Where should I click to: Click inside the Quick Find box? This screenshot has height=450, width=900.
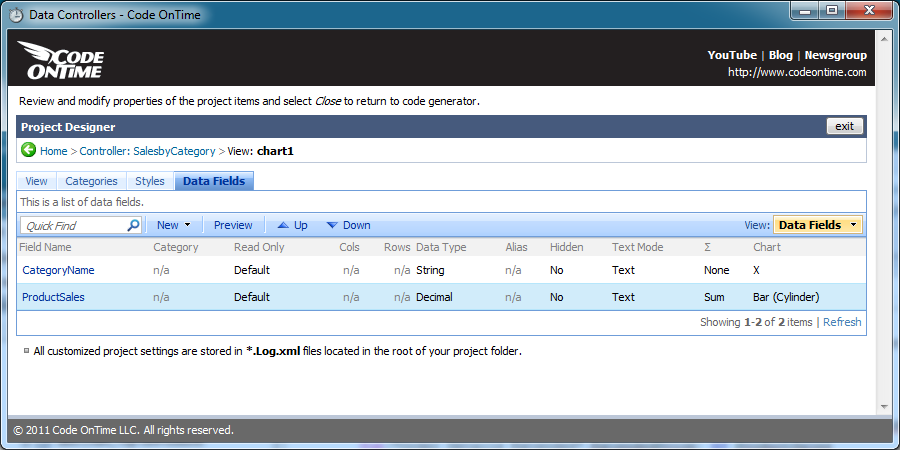[x=75, y=226]
